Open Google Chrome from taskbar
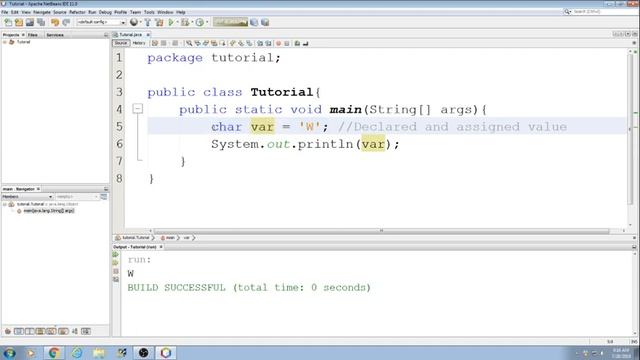This screenshot has width=640, height=360. tap(53, 353)
